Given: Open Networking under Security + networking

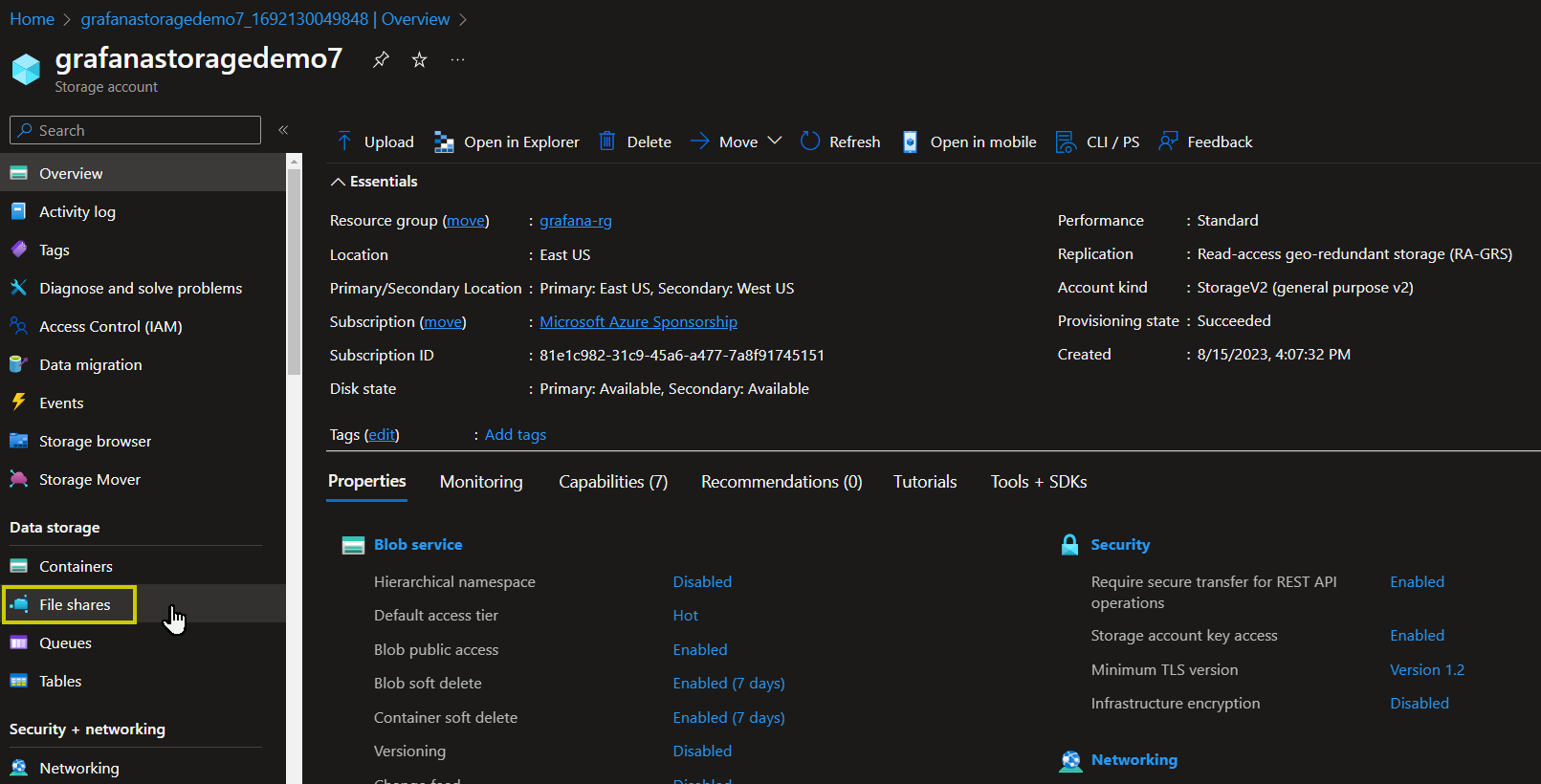Looking at the screenshot, I should pyautogui.click(x=79, y=768).
